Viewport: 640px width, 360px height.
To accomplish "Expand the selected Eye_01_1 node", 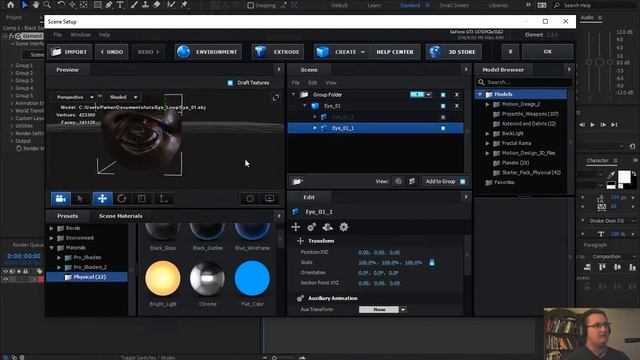I will 315,128.
